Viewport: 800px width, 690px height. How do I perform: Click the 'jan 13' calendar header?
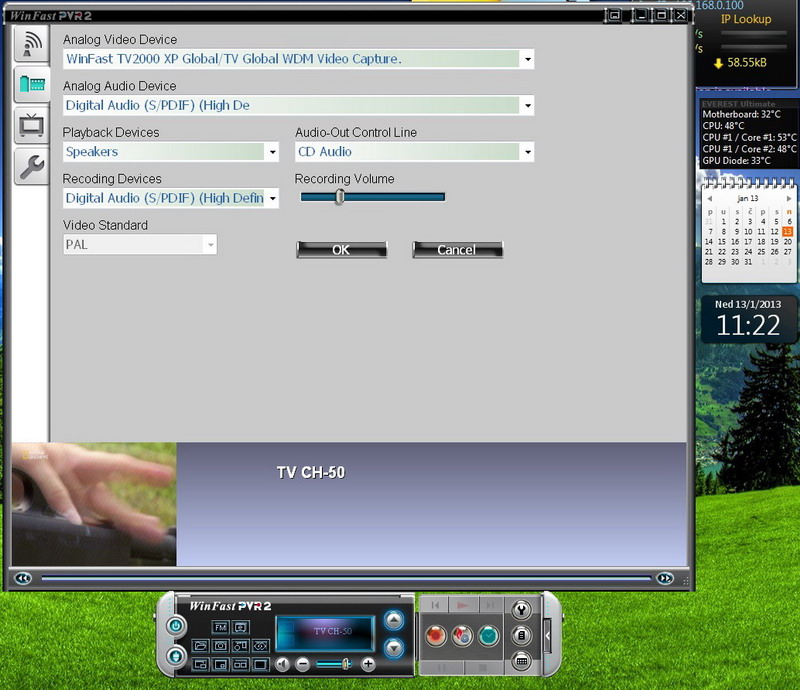748,198
